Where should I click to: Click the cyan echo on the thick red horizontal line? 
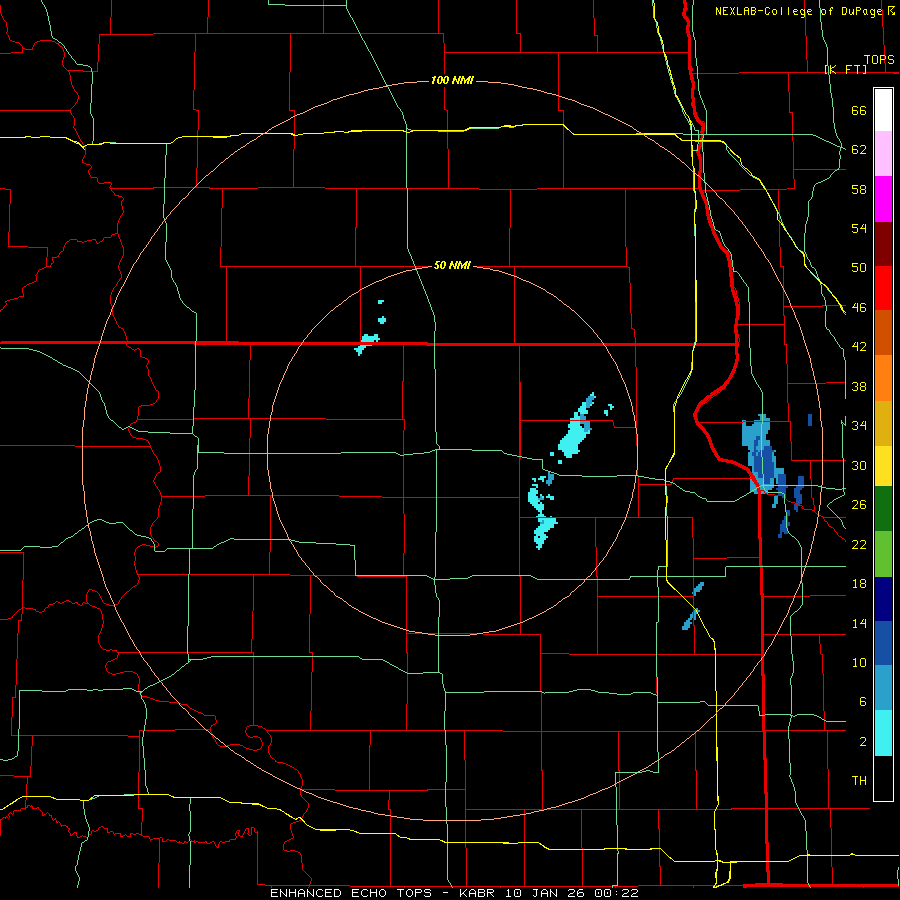coord(366,343)
